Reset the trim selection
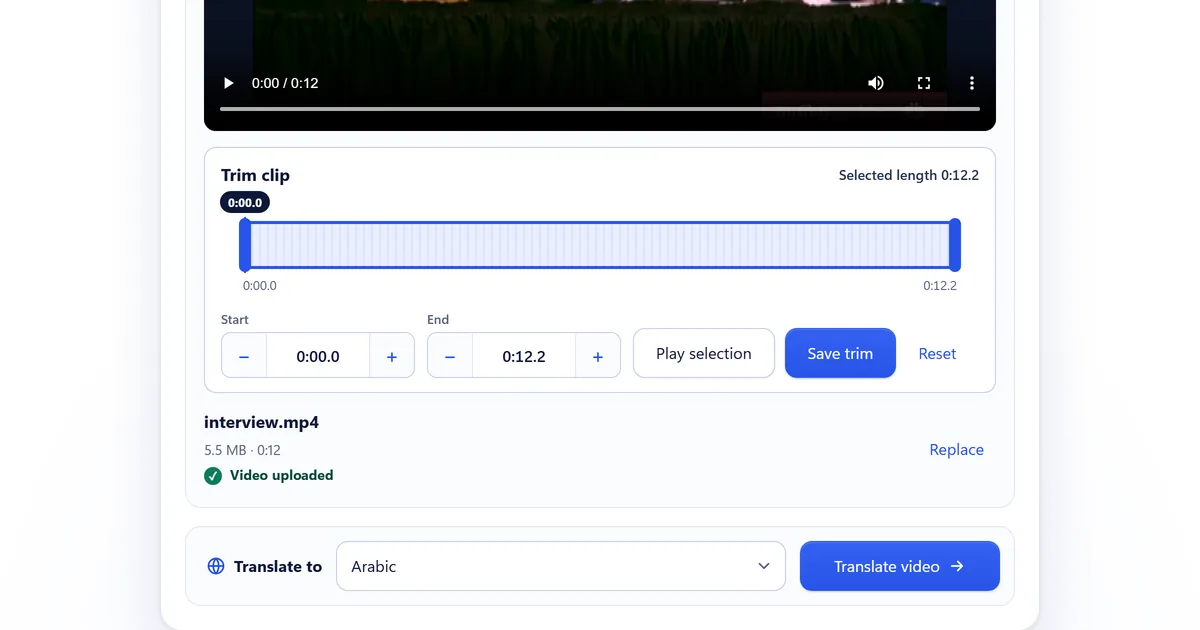 (937, 354)
